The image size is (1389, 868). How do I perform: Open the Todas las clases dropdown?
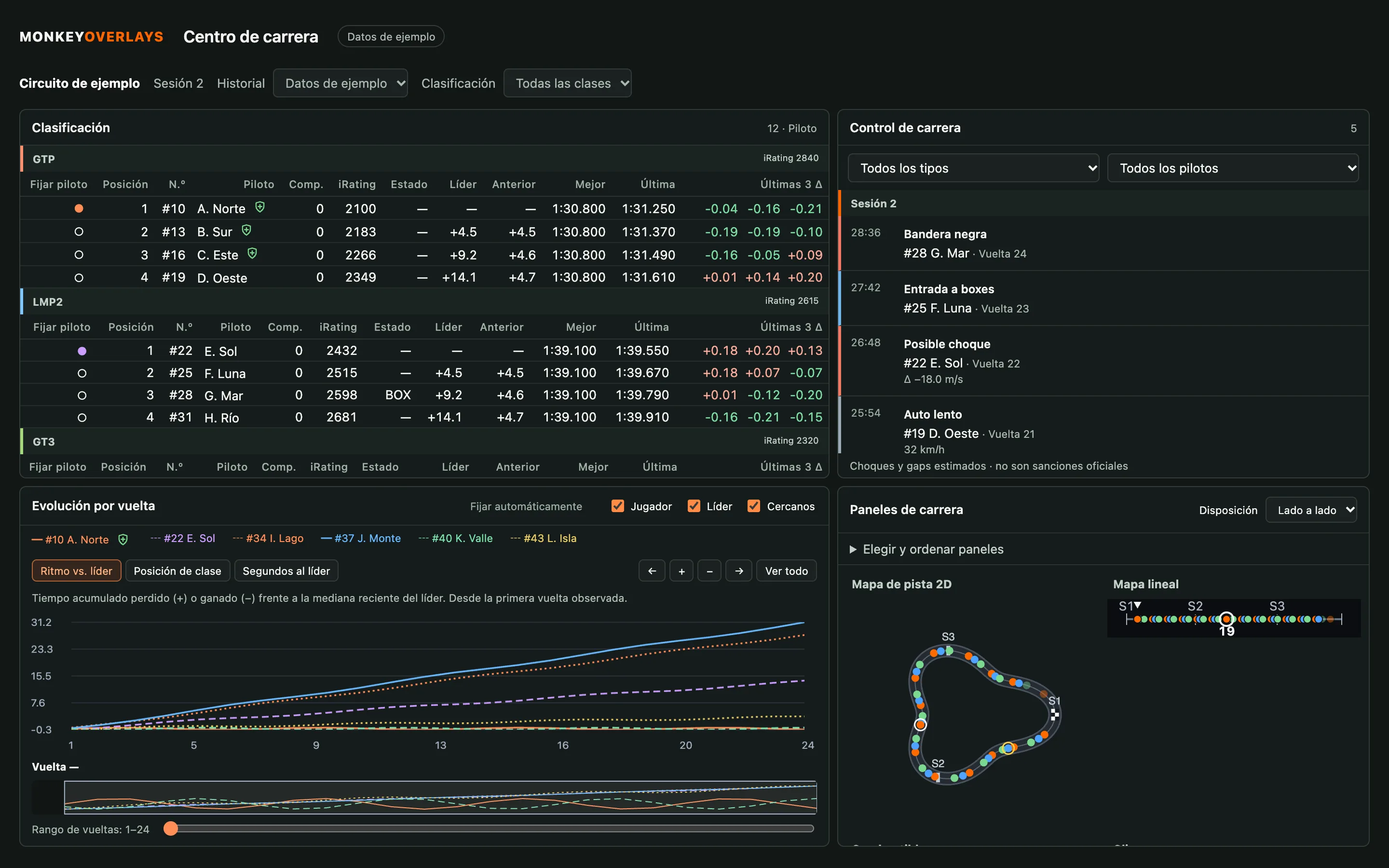567,83
